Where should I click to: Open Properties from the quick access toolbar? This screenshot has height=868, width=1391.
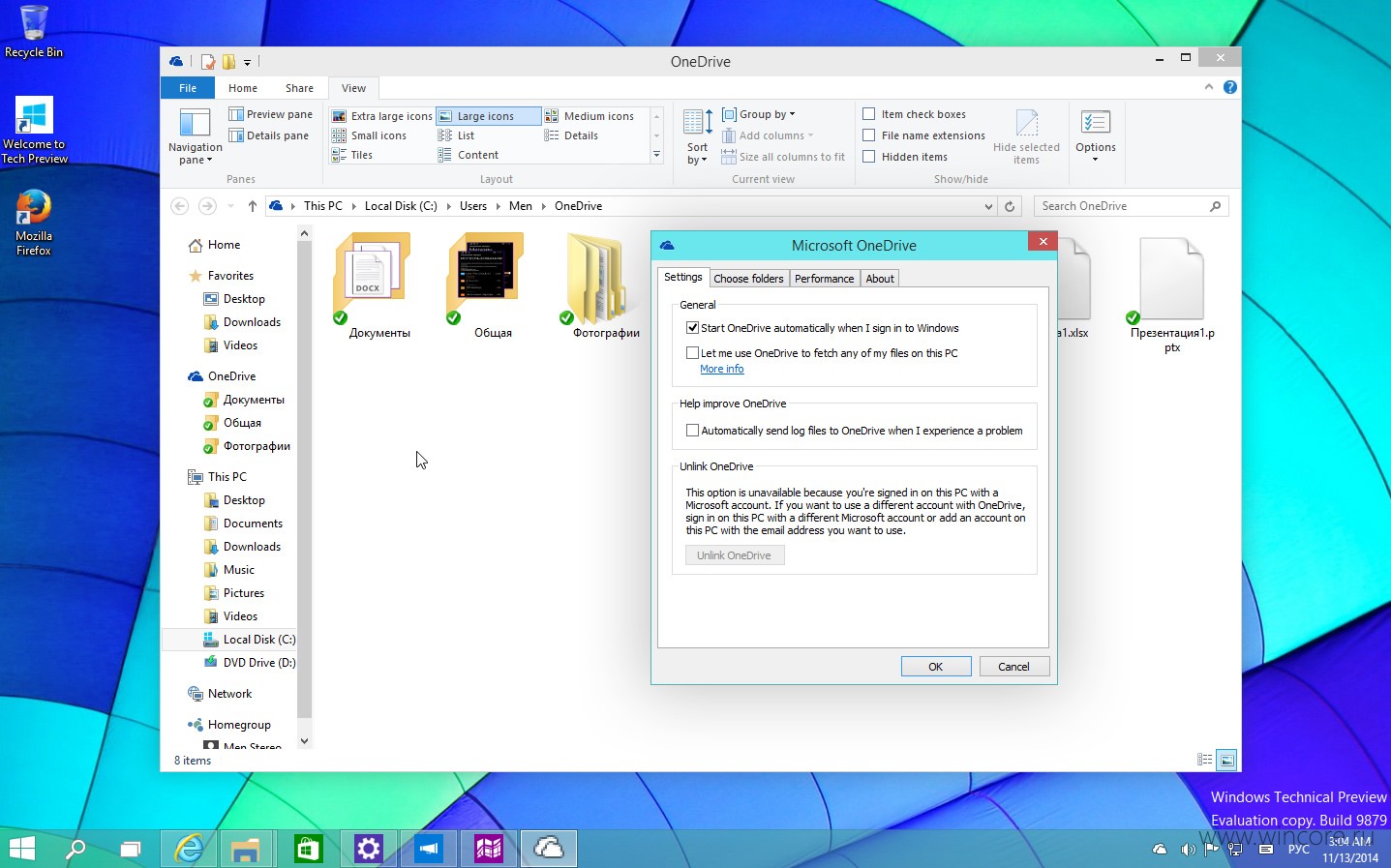[208, 62]
